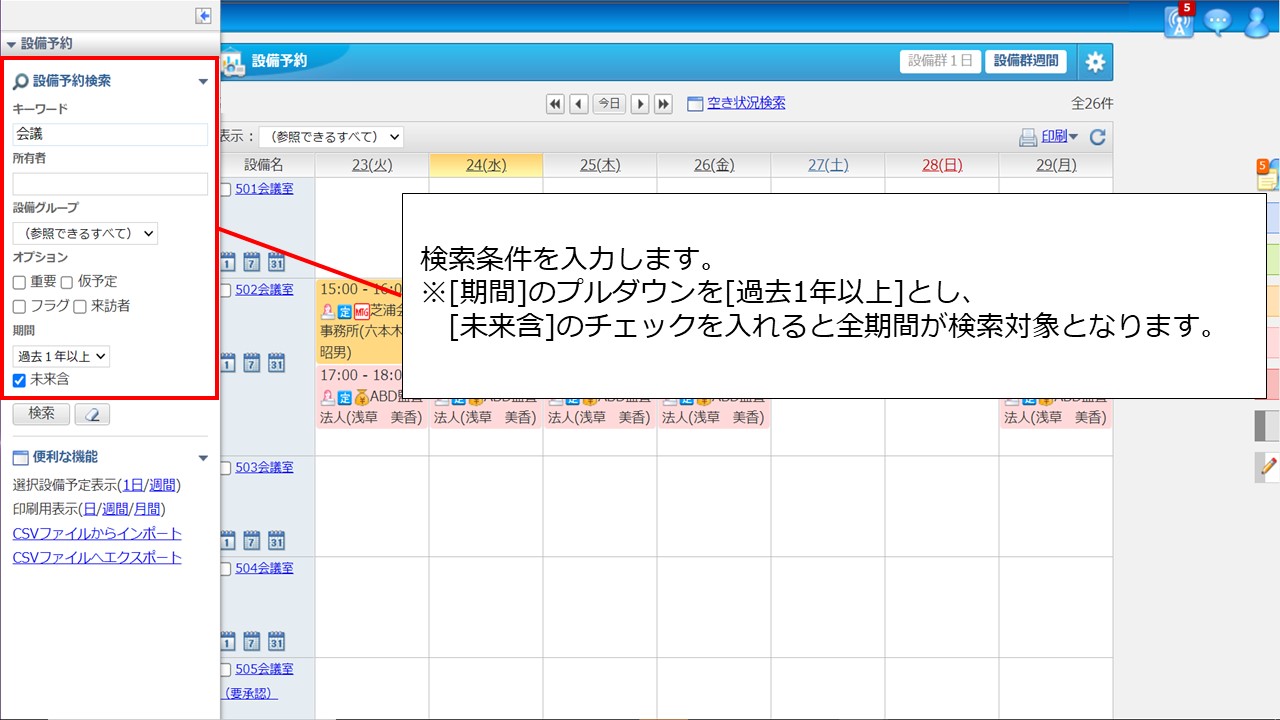Click the reload refresh icon
The image size is (1280, 720).
[x=1097, y=138]
